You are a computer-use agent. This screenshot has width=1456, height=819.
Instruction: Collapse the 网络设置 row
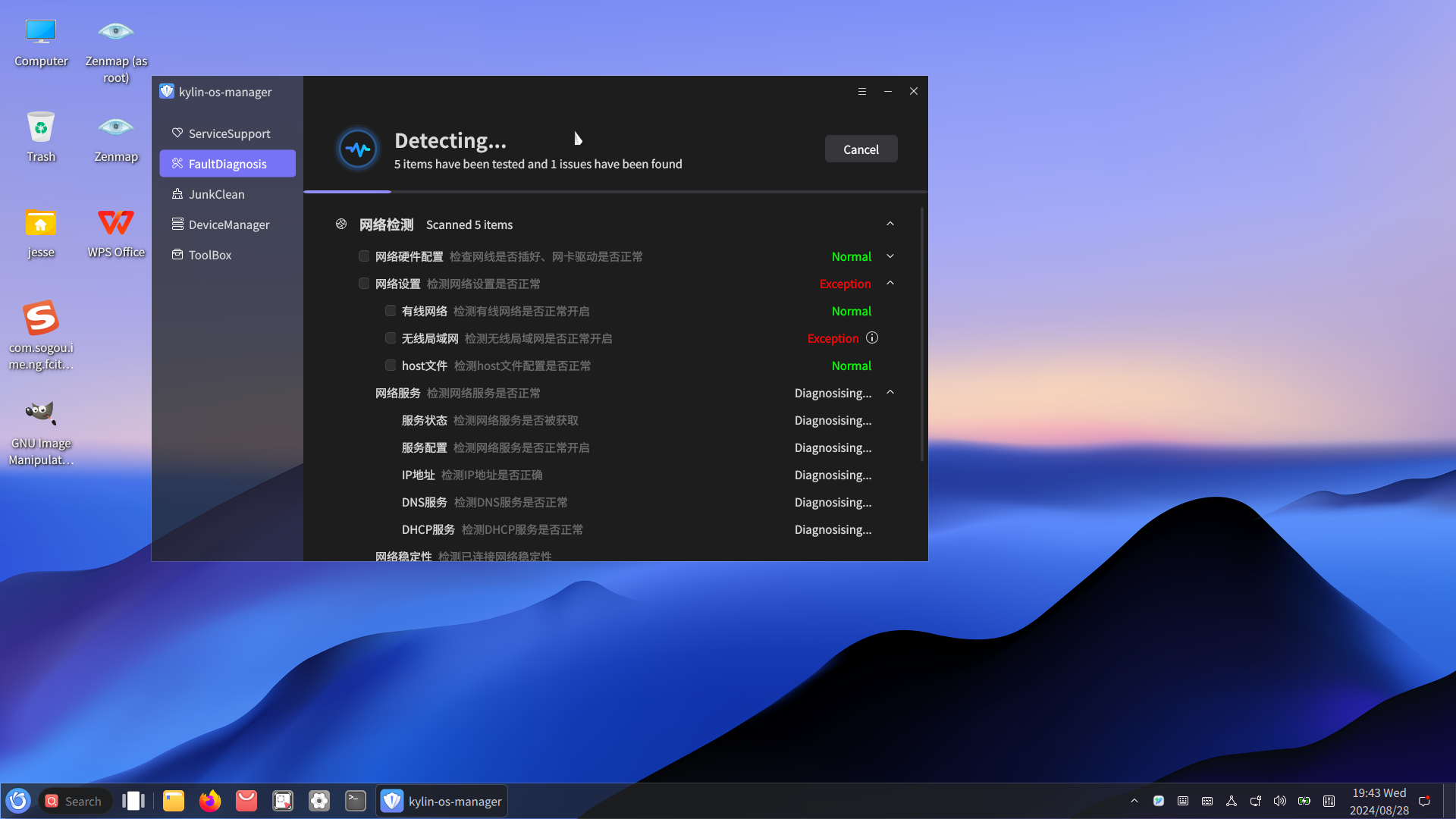pos(890,283)
